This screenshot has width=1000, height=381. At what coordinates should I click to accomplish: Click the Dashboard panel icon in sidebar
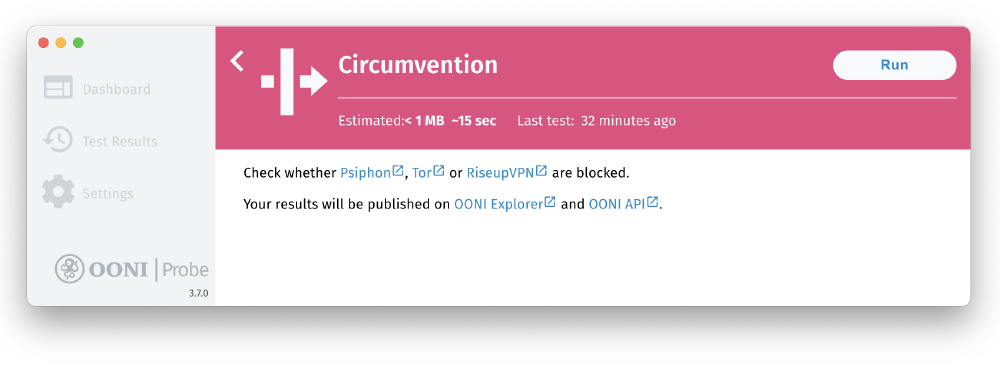click(x=58, y=87)
